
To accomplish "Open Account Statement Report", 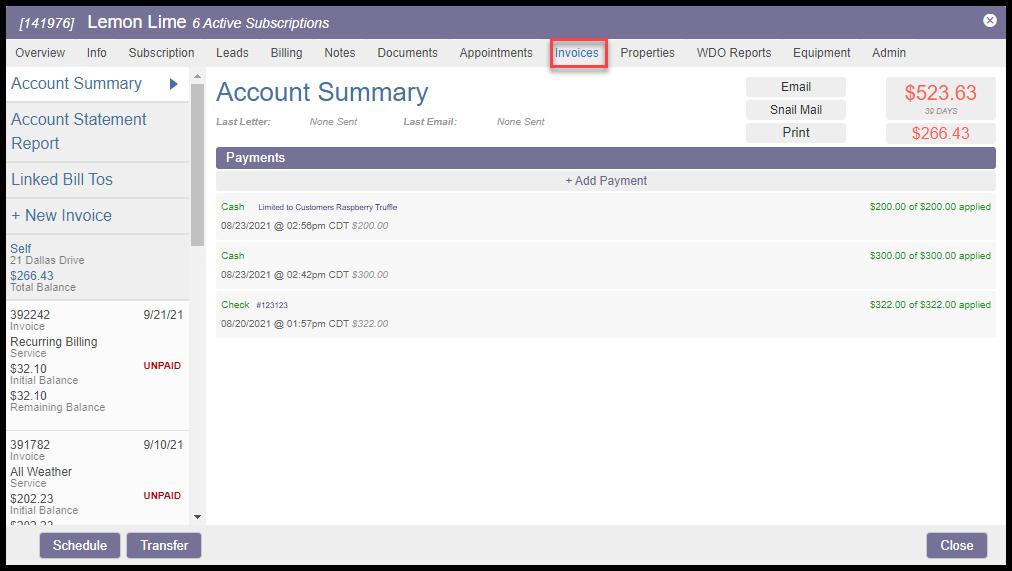I will (79, 131).
